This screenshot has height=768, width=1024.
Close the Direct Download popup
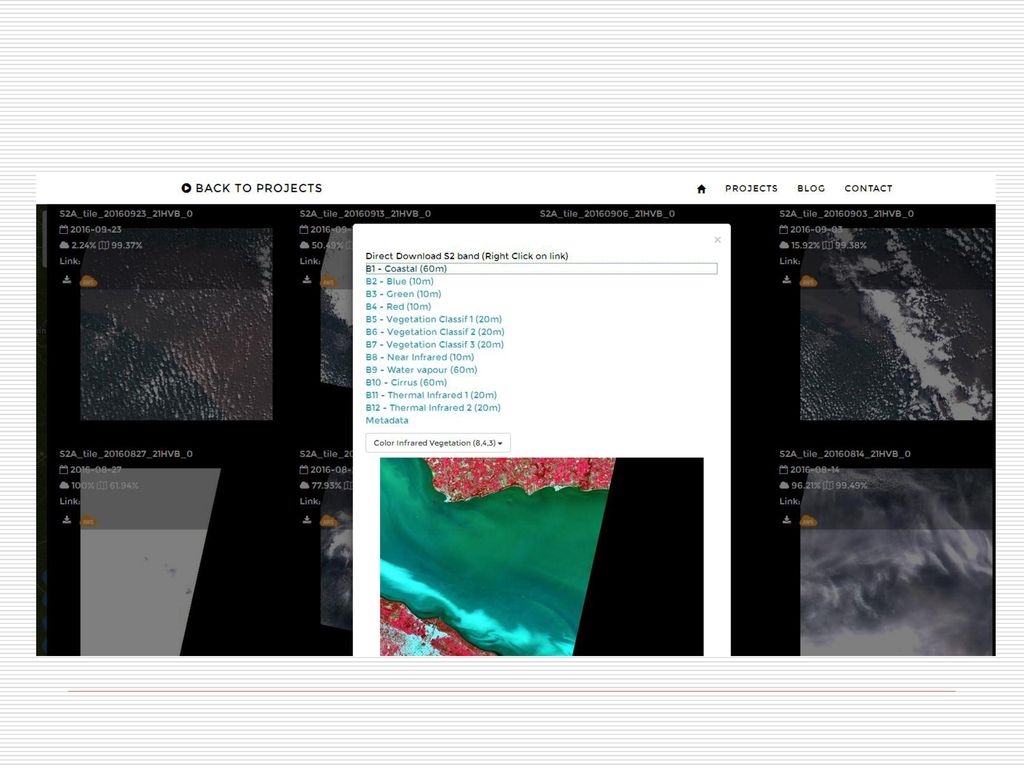coord(718,240)
